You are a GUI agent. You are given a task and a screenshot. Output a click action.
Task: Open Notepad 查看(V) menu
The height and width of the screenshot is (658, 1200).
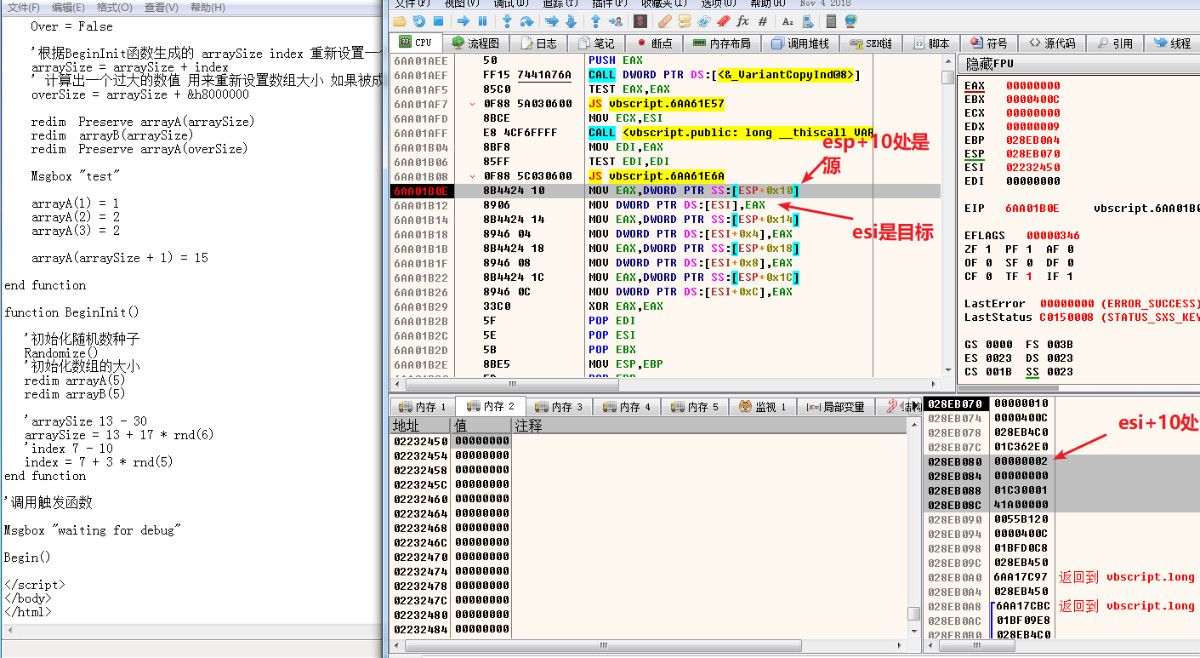tap(160, 7)
